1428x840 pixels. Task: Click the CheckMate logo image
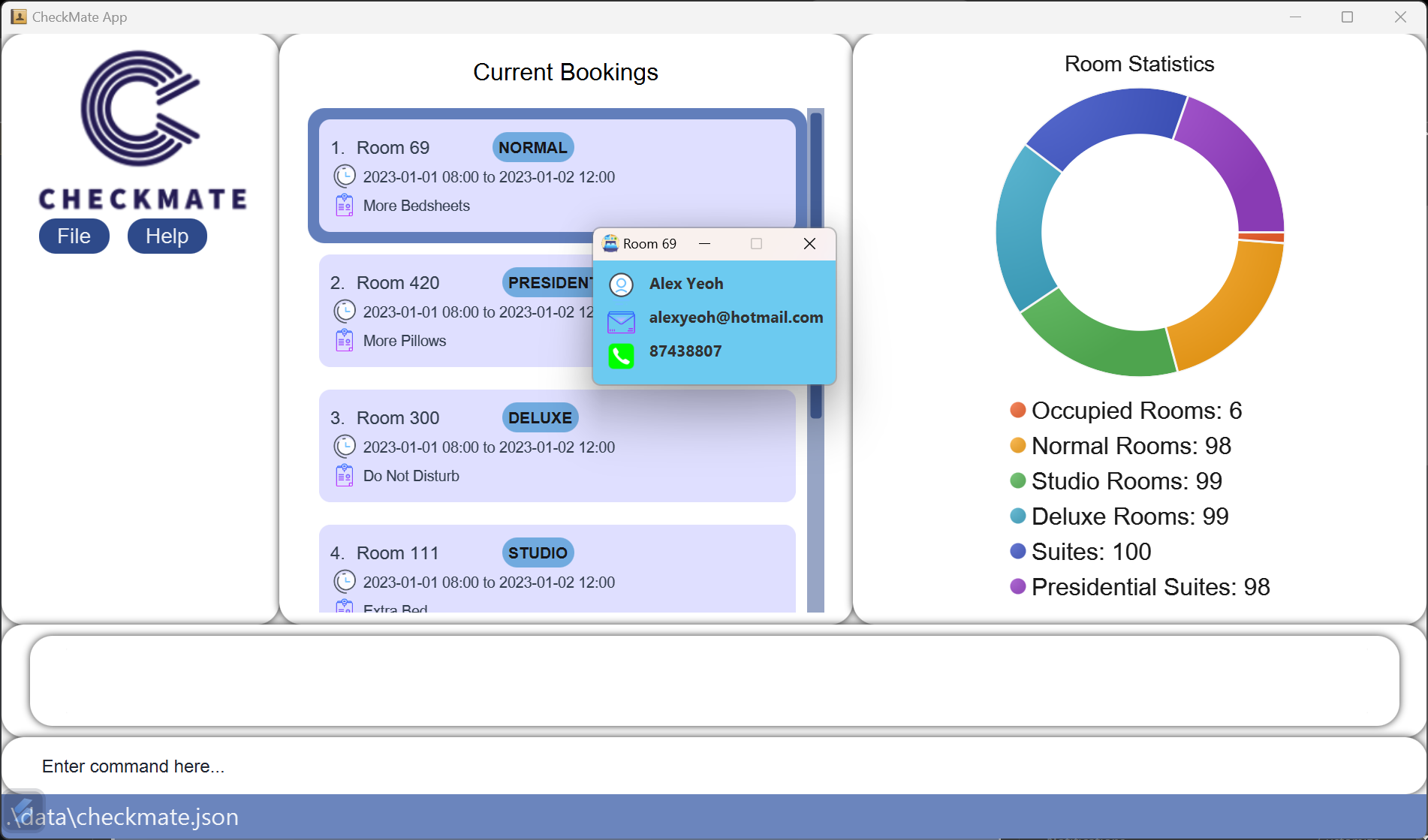click(x=143, y=129)
